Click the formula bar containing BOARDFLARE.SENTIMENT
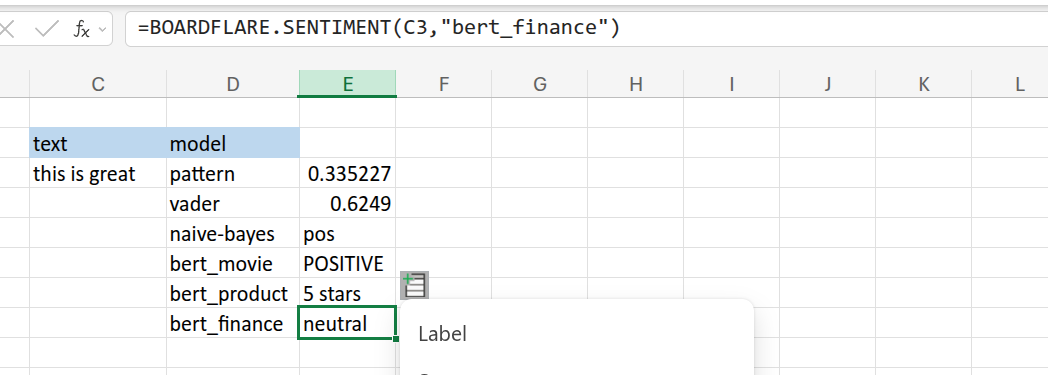Image resolution: width=1048 pixels, height=375 pixels. point(586,29)
